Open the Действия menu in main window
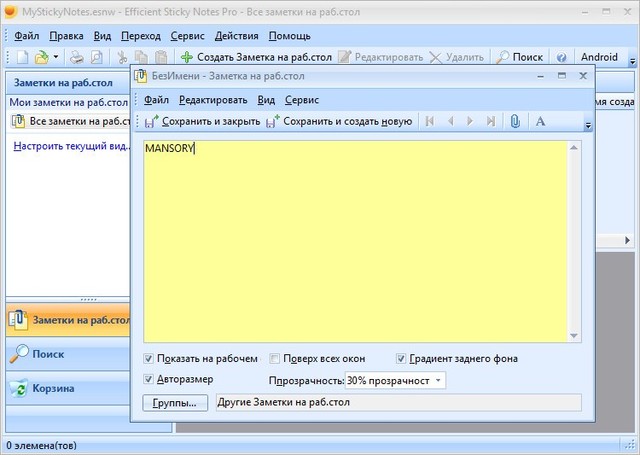 [x=236, y=35]
